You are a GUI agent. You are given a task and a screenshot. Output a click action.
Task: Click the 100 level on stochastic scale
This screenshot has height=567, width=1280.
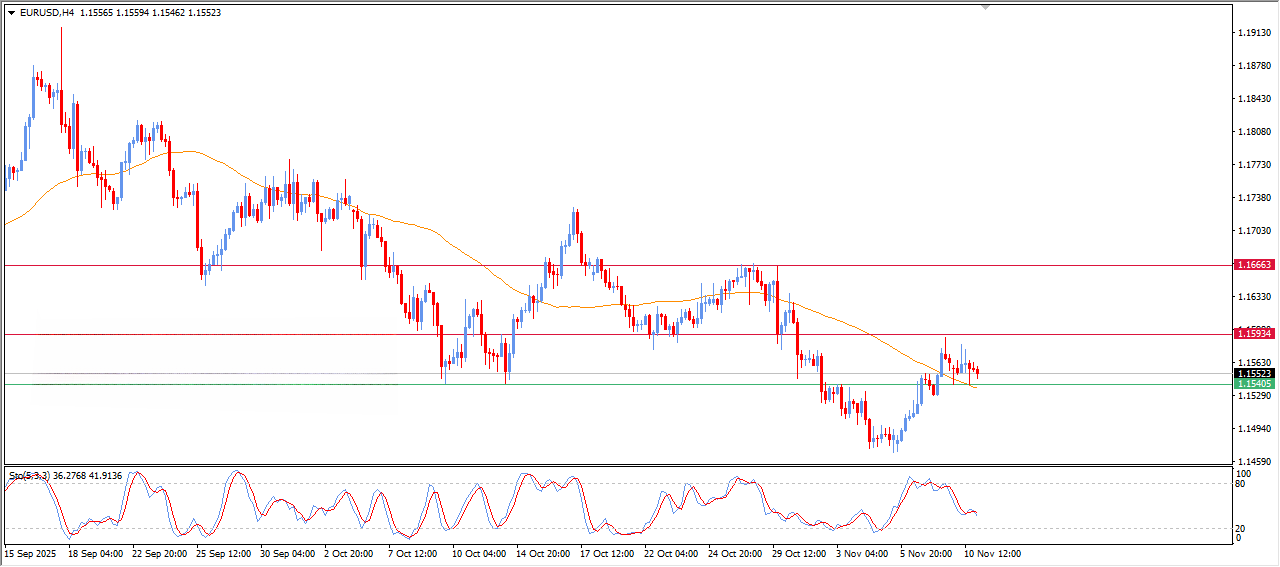click(x=1245, y=473)
